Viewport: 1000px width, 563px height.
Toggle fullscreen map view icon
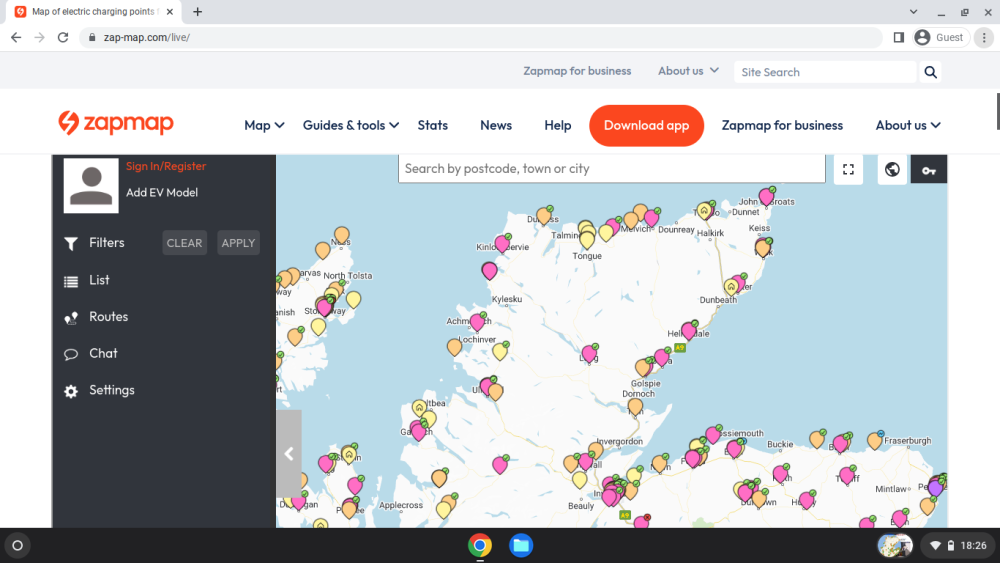tap(848, 169)
